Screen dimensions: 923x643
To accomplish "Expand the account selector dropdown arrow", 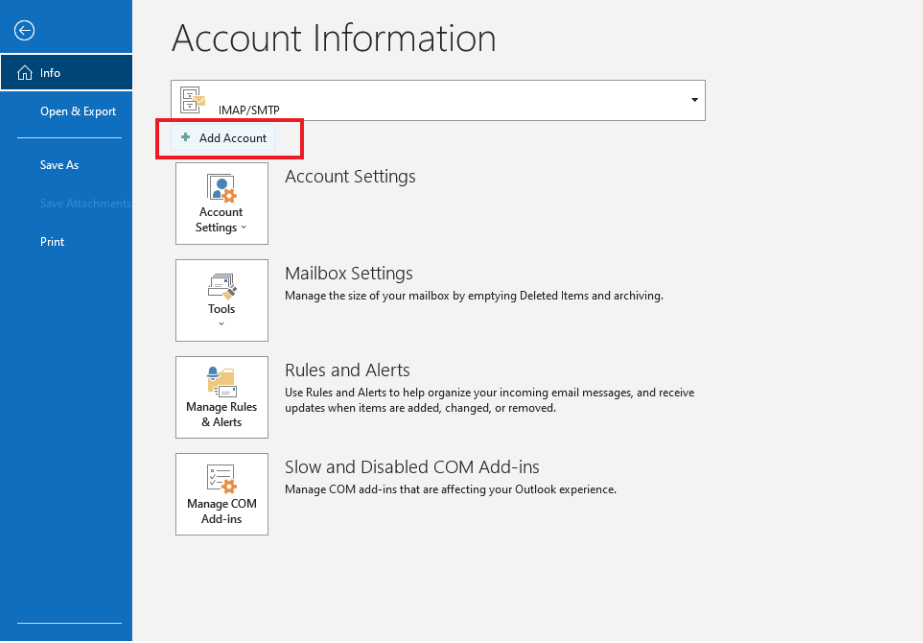I will point(695,100).
